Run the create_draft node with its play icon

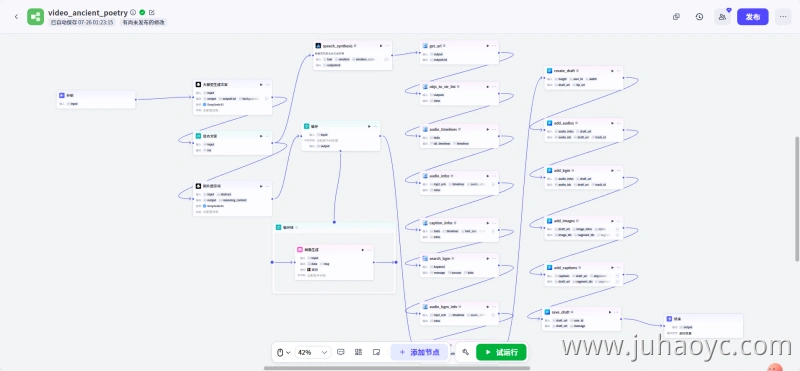click(x=612, y=70)
